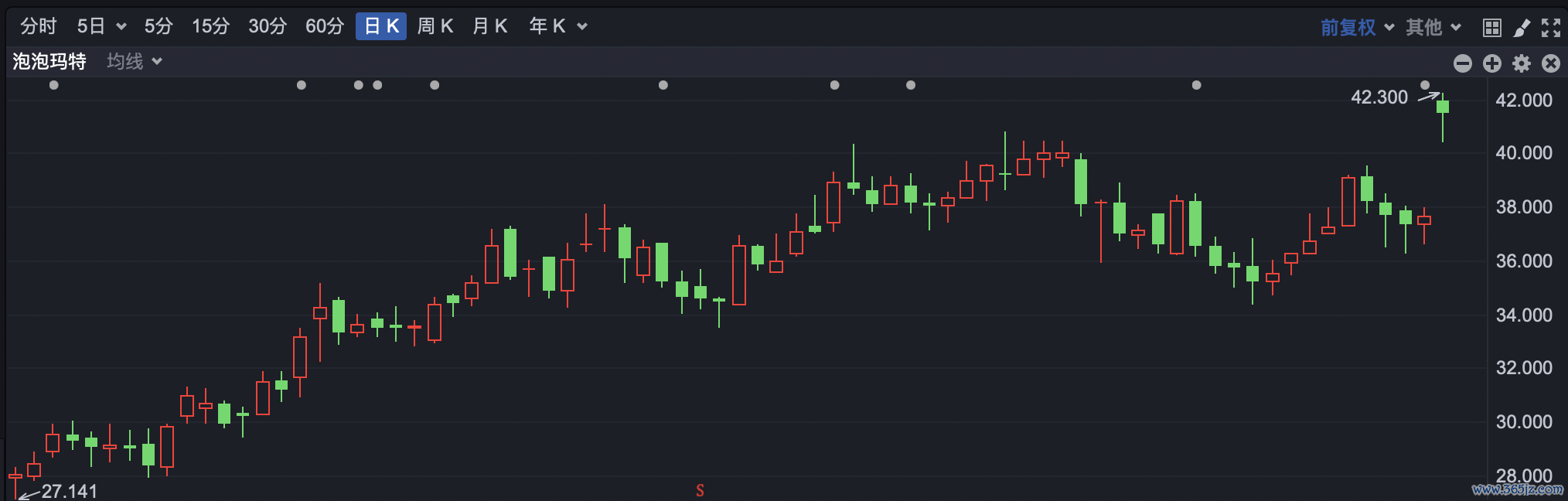Expand the 5日 dropdown arrow
The height and width of the screenshot is (501, 1568).
(121, 27)
